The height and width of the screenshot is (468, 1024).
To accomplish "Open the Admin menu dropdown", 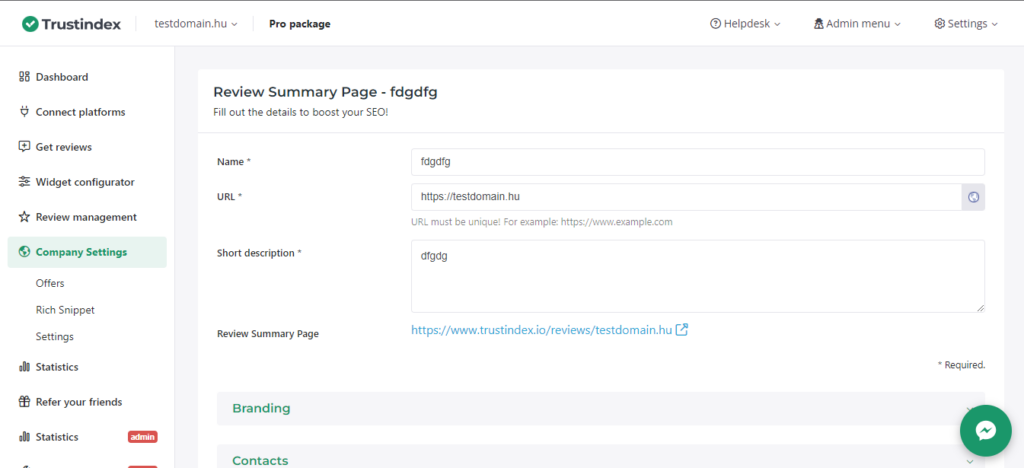I will (857, 24).
